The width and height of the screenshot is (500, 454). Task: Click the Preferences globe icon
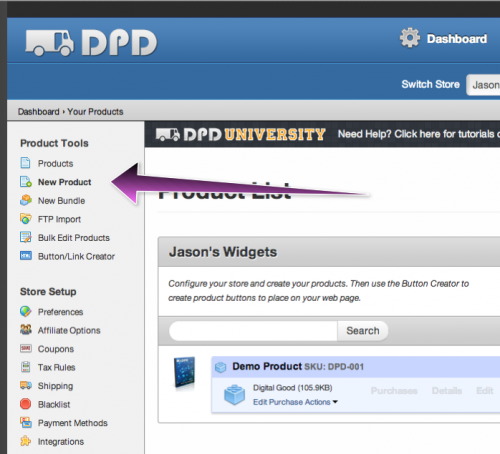pos(26,311)
